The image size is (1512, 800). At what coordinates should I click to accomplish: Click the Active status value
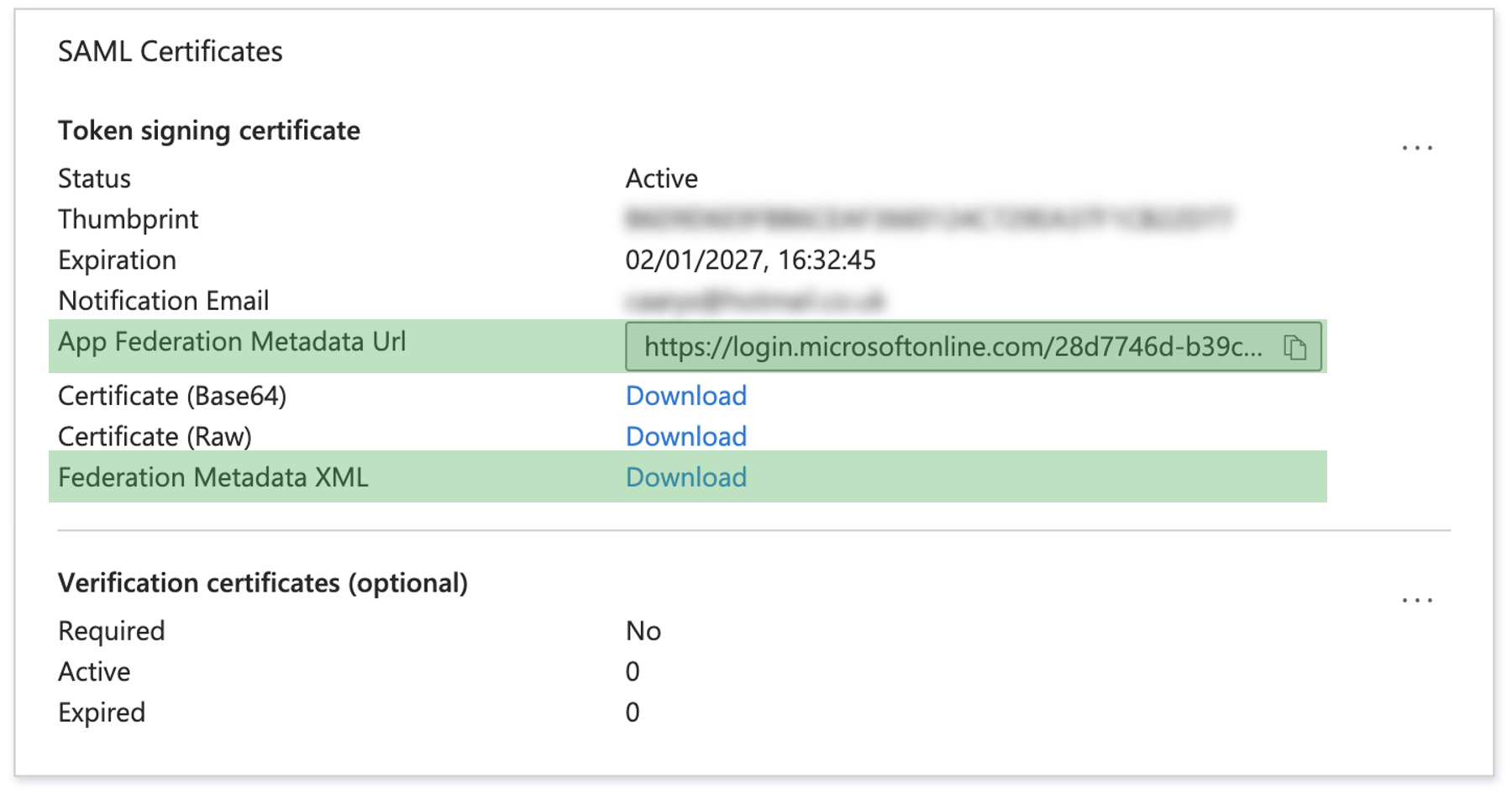(x=661, y=179)
